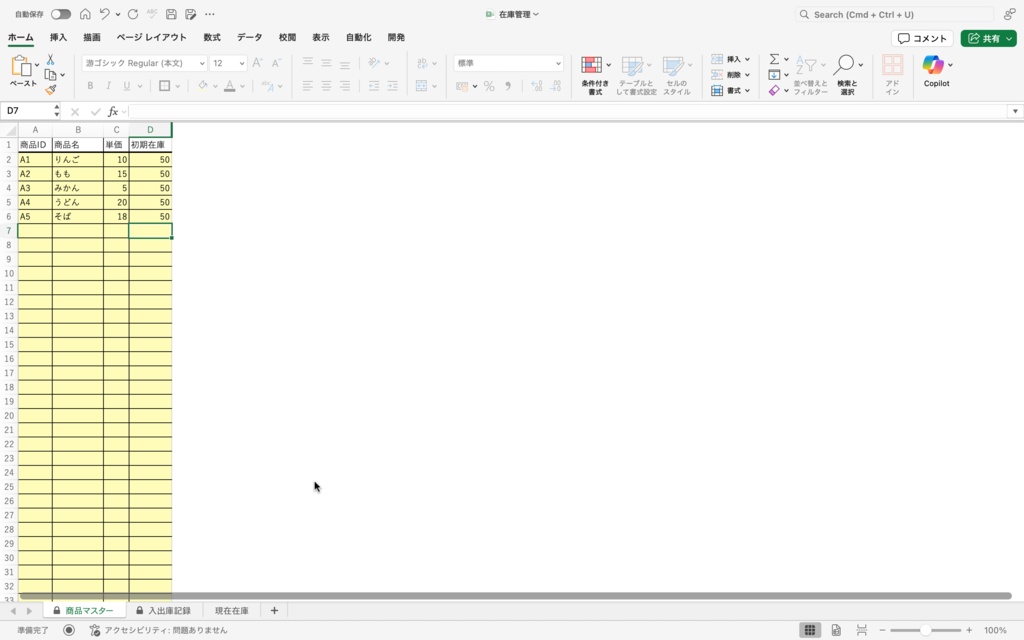Click the AutoSum sigma icon
Viewport: 1024px width, 640px height.
[x=774, y=59]
